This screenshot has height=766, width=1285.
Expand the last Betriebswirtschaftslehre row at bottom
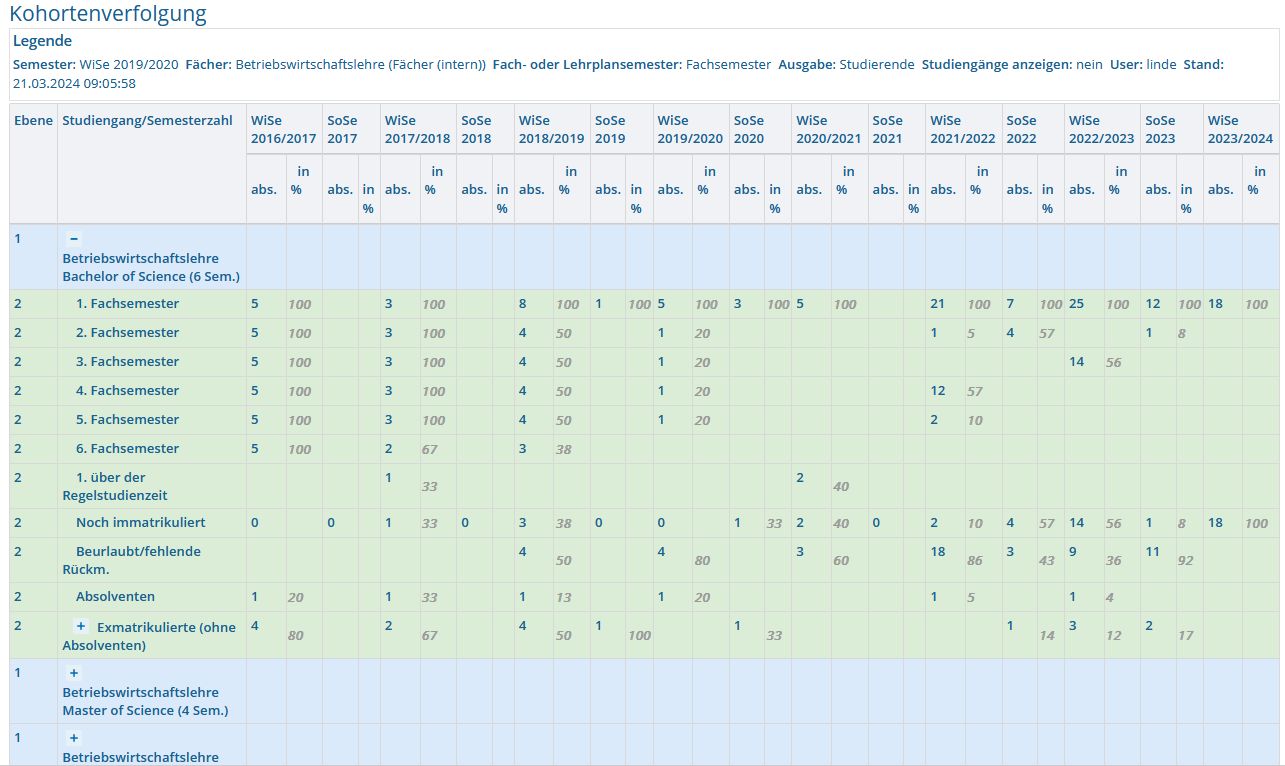tap(74, 738)
